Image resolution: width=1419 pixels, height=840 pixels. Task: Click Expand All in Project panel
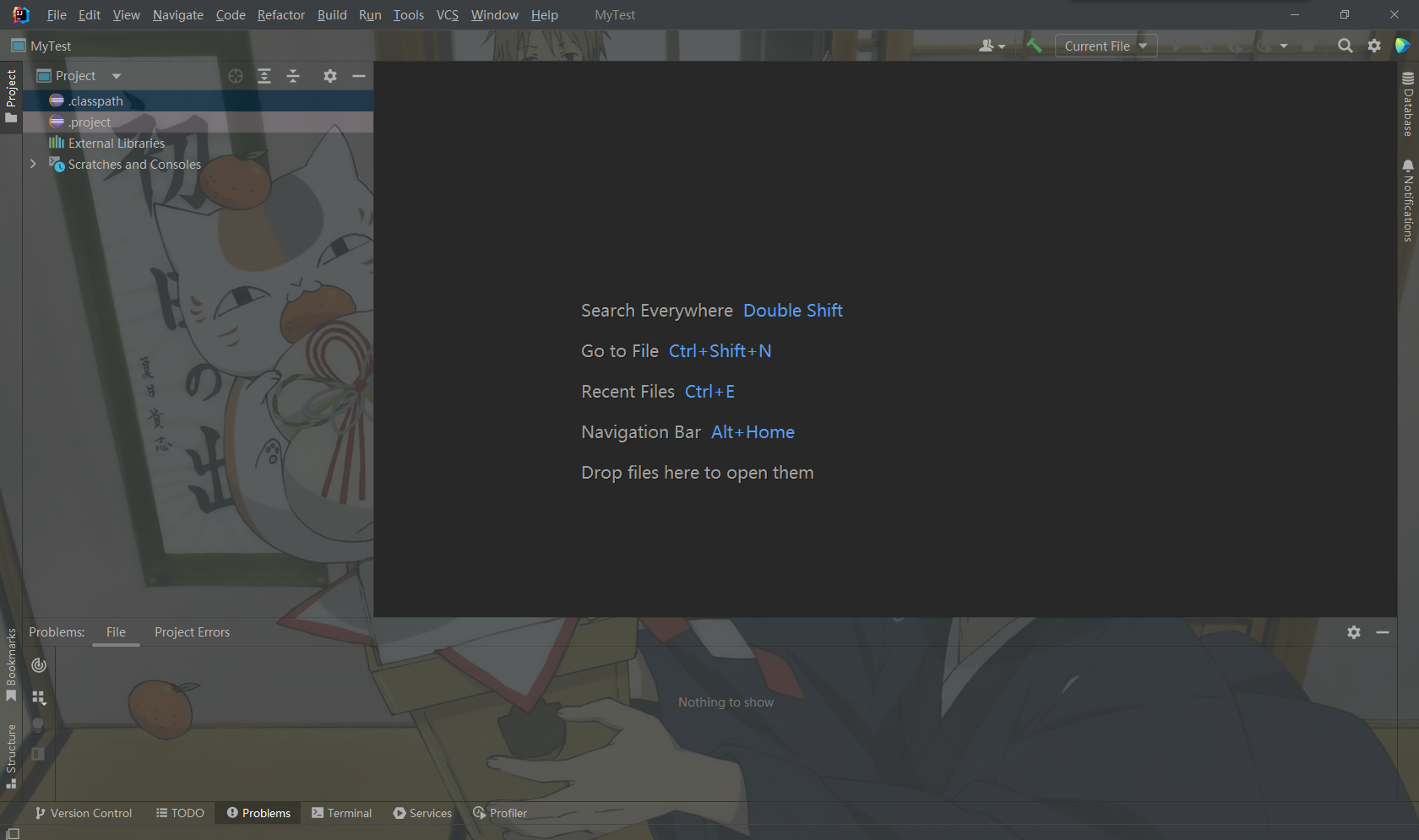pos(264,76)
